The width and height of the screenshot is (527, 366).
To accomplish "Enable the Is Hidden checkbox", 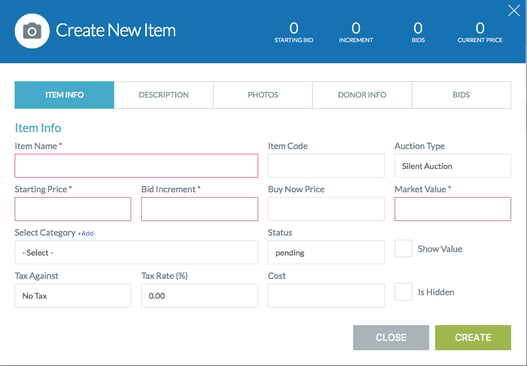I will pos(403,292).
